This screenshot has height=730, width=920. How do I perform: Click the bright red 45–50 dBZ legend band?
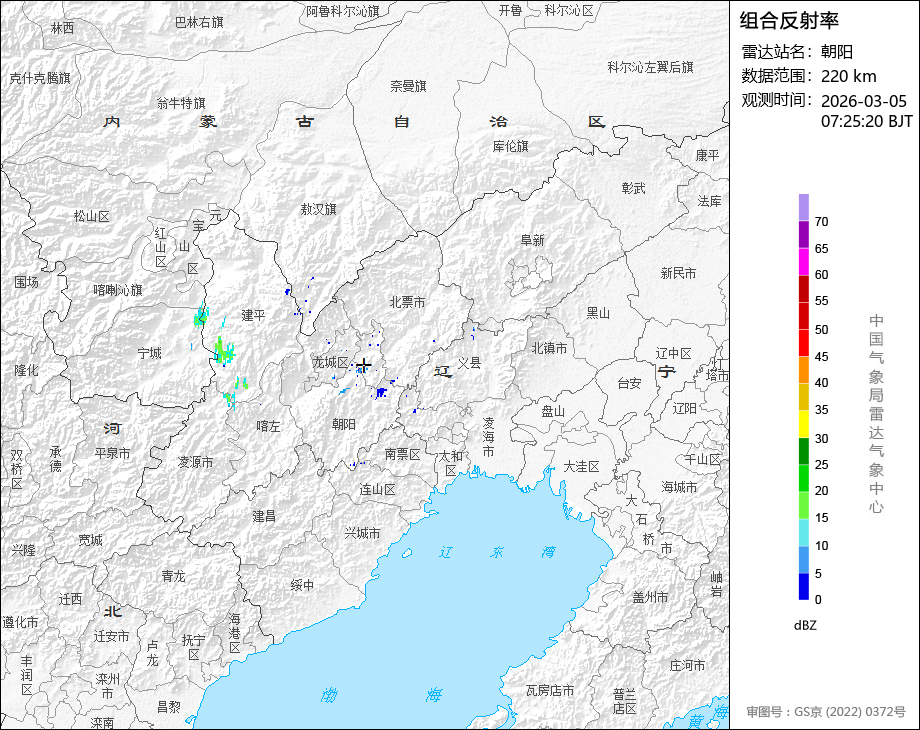click(x=803, y=343)
